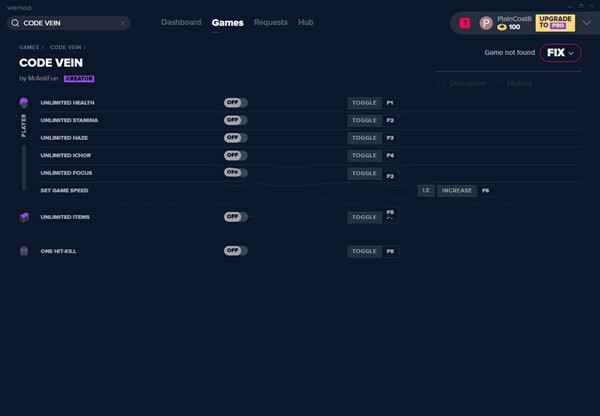Click the ONE HIT-KILL label
600x416 pixels.
[58, 251]
